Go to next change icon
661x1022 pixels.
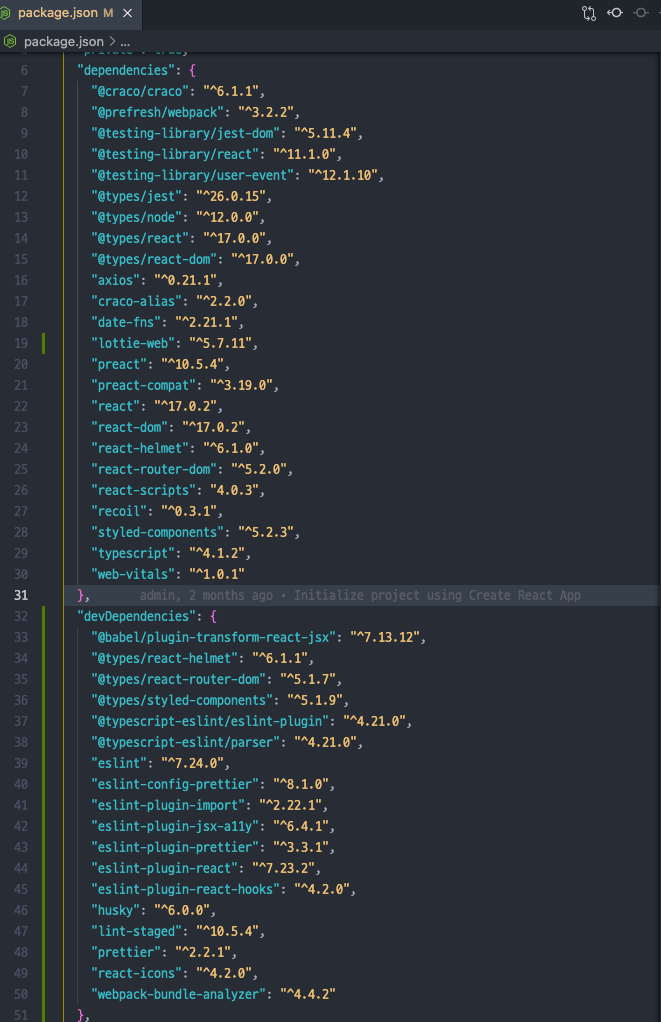click(x=641, y=12)
